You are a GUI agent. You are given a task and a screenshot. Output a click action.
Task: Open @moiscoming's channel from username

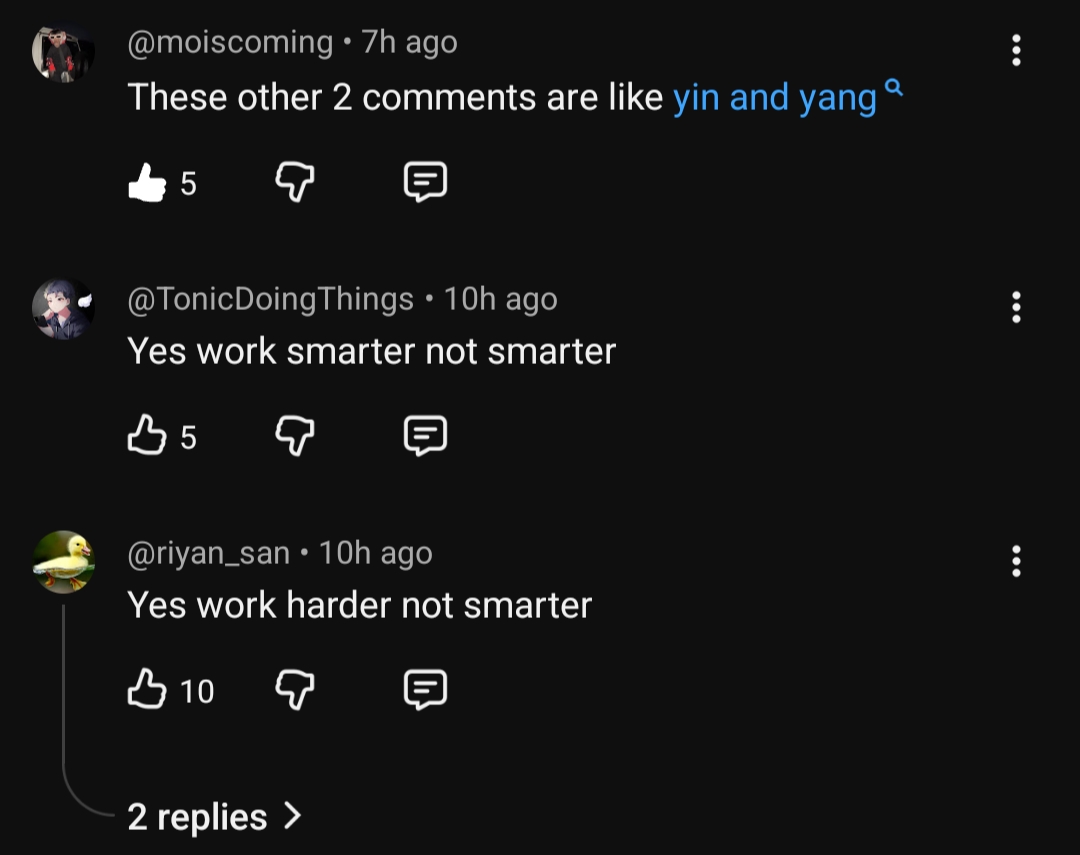[230, 43]
